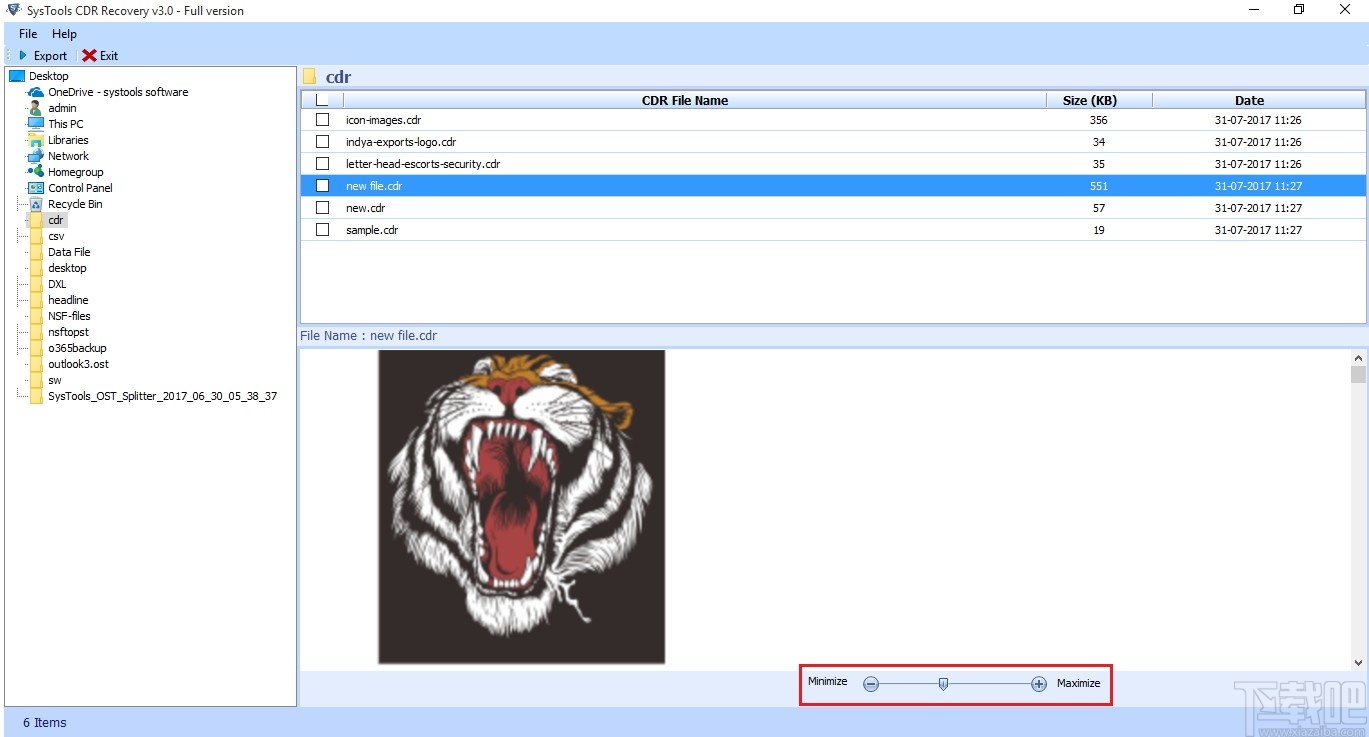Select the DXL folder

(x=57, y=284)
